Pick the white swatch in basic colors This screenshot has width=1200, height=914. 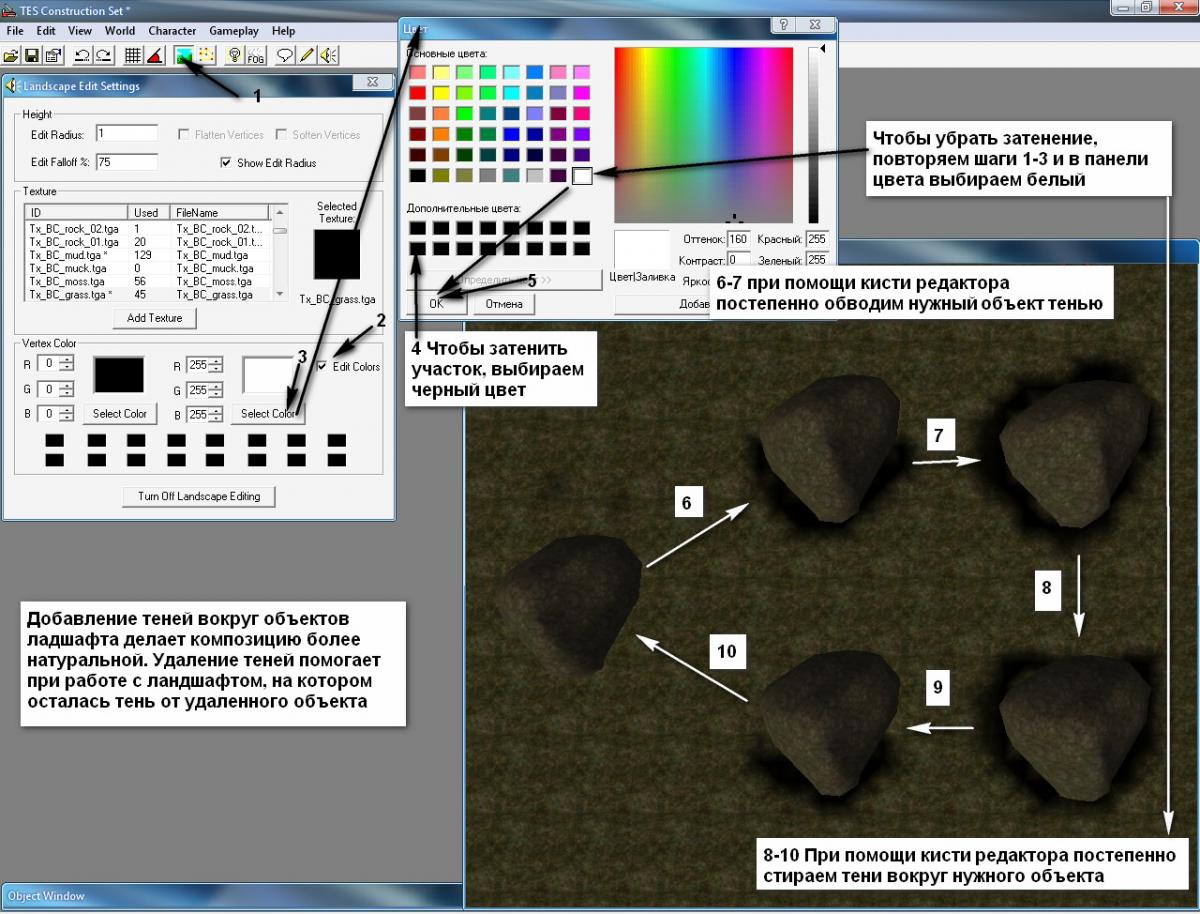point(582,176)
